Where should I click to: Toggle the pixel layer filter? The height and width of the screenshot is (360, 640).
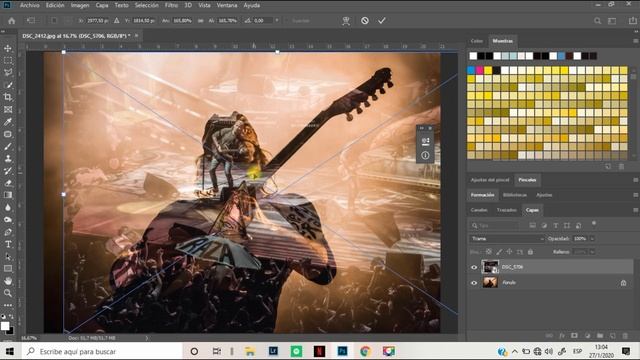coord(532,225)
